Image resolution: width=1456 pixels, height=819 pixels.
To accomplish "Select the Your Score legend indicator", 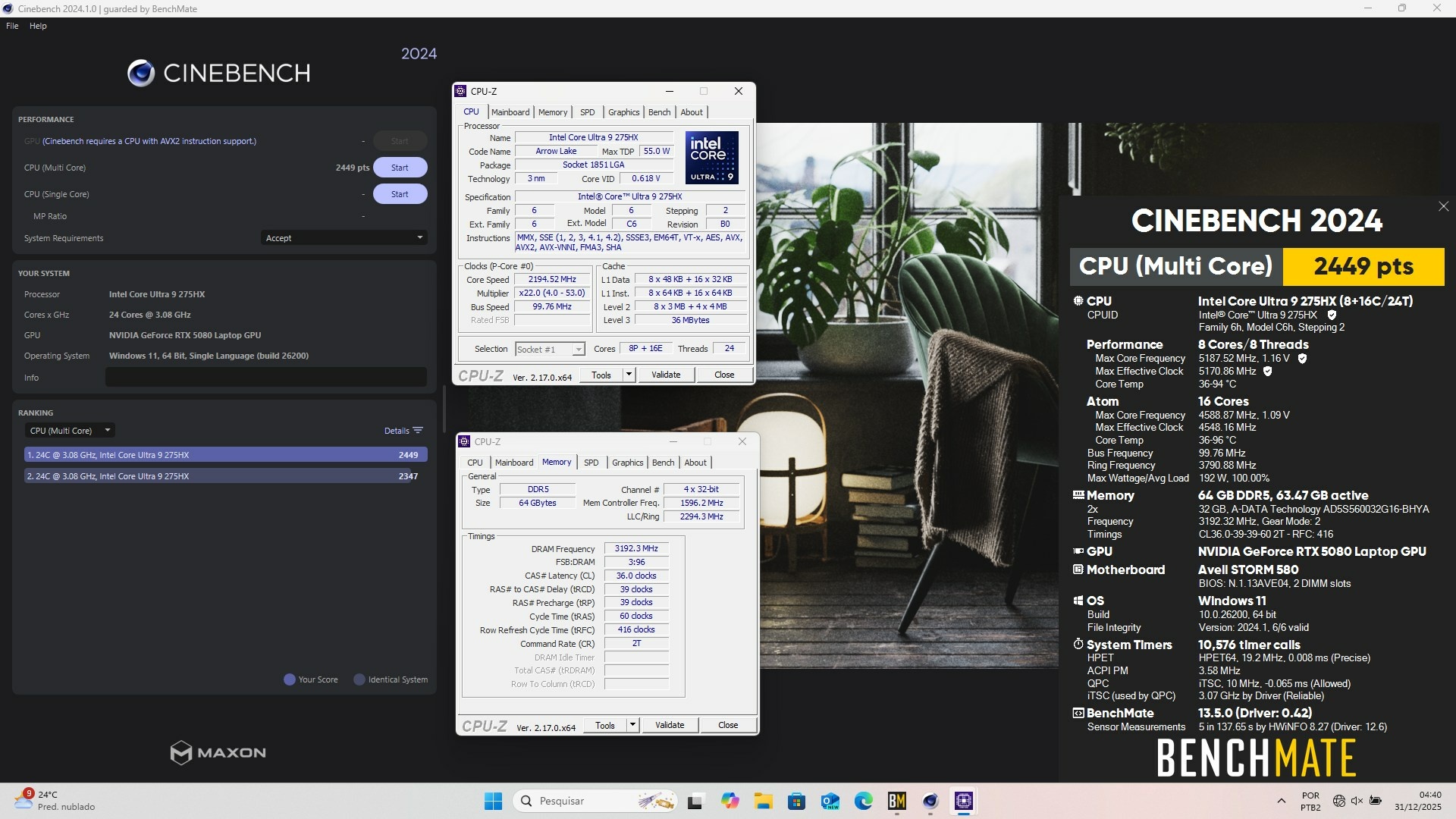I will click(289, 679).
